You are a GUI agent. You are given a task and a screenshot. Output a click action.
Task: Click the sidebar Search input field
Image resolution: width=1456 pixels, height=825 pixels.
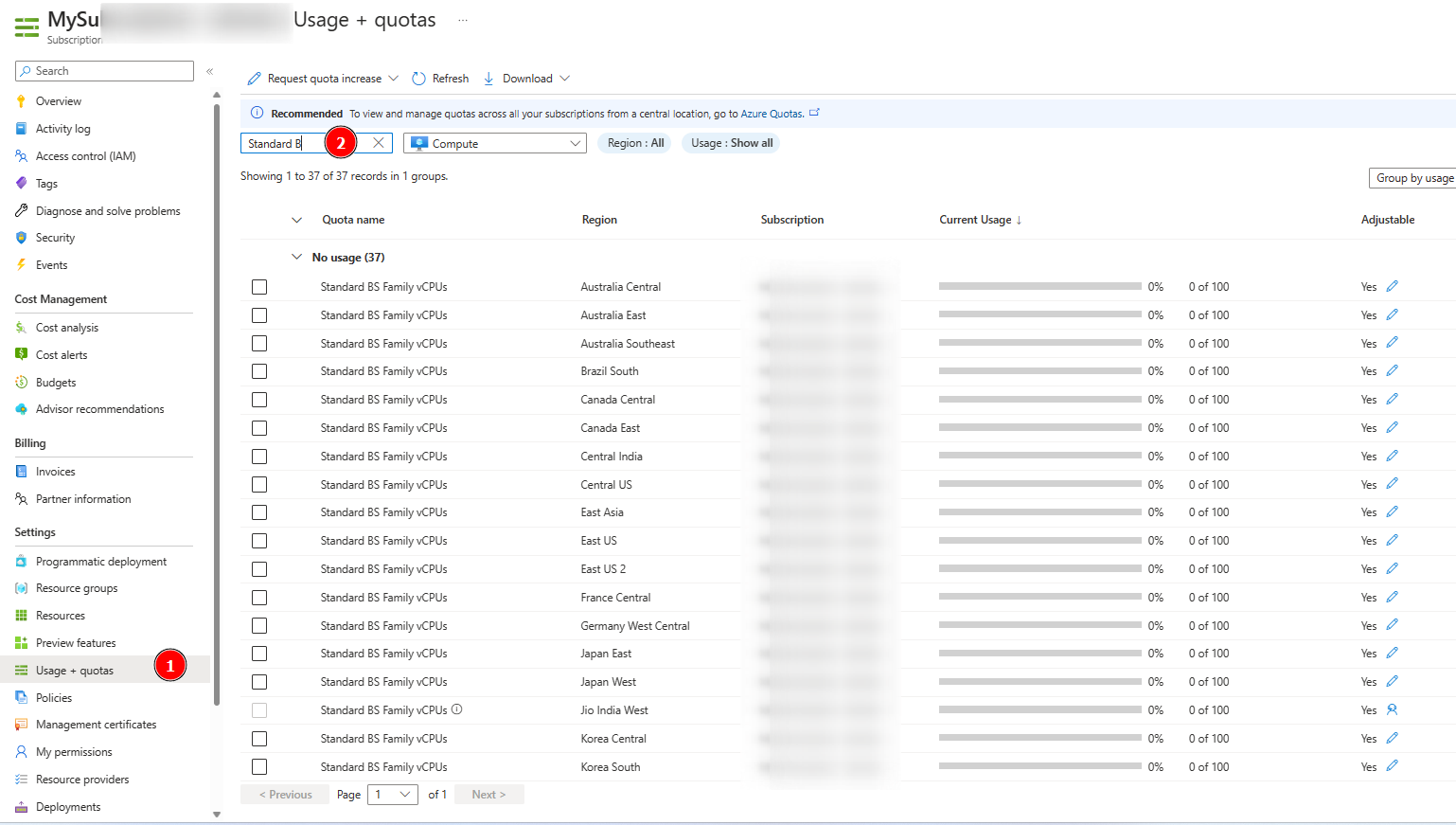(104, 71)
